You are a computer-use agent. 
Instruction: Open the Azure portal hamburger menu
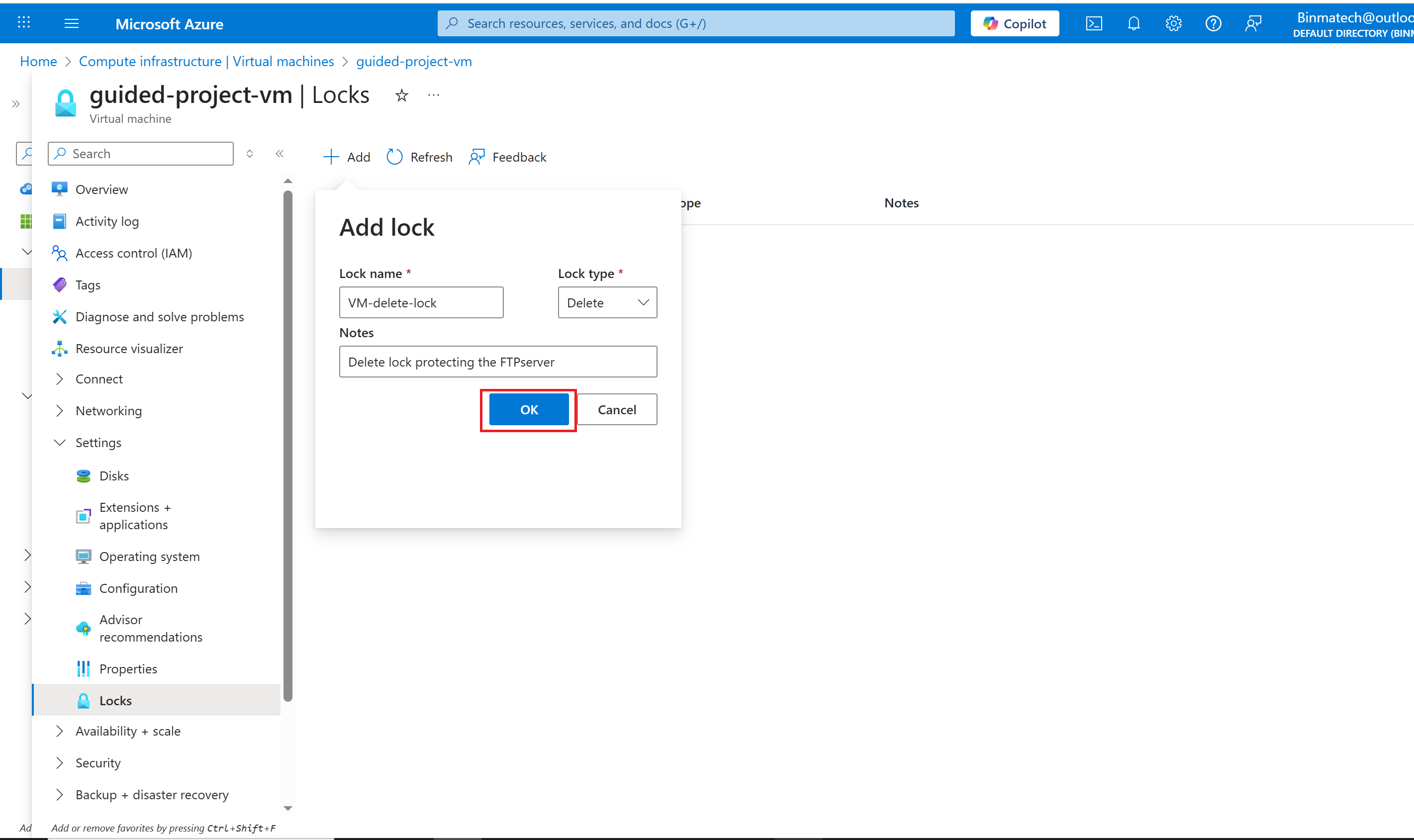[x=71, y=23]
